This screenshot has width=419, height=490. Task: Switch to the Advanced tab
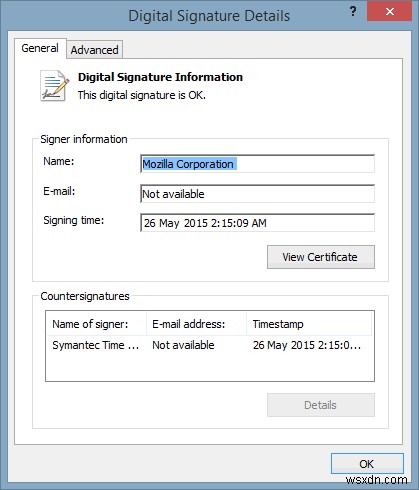click(94, 50)
